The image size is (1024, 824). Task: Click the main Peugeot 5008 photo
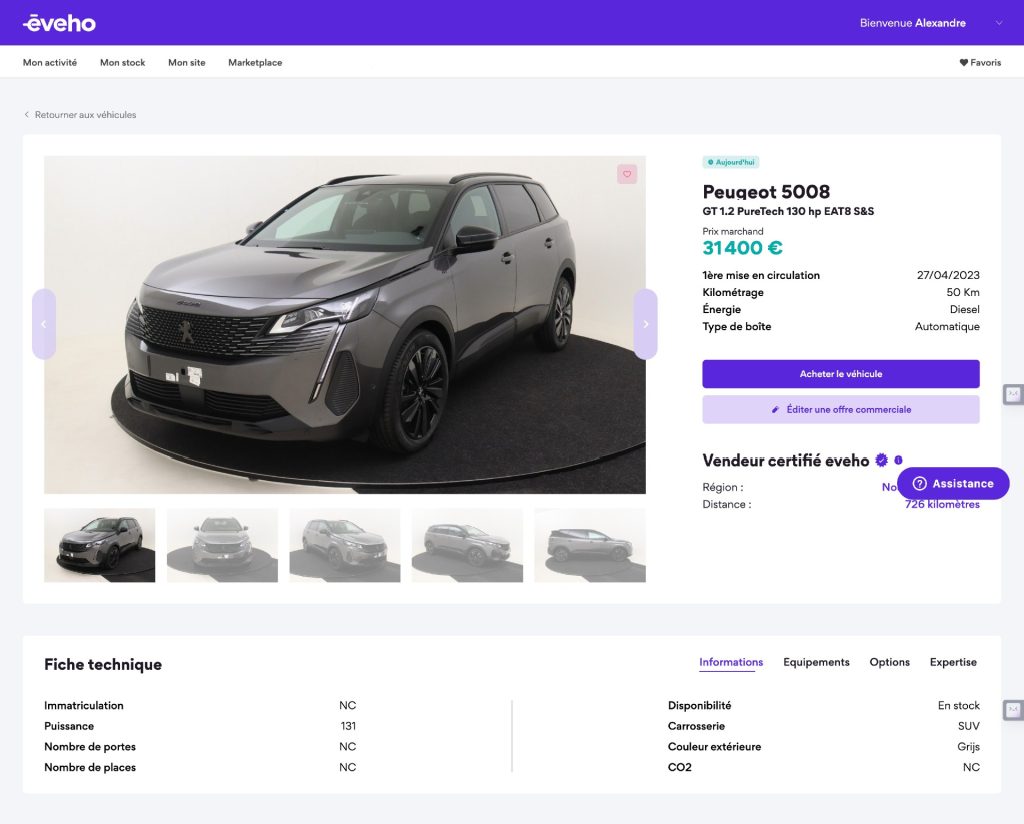click(345, 325)
